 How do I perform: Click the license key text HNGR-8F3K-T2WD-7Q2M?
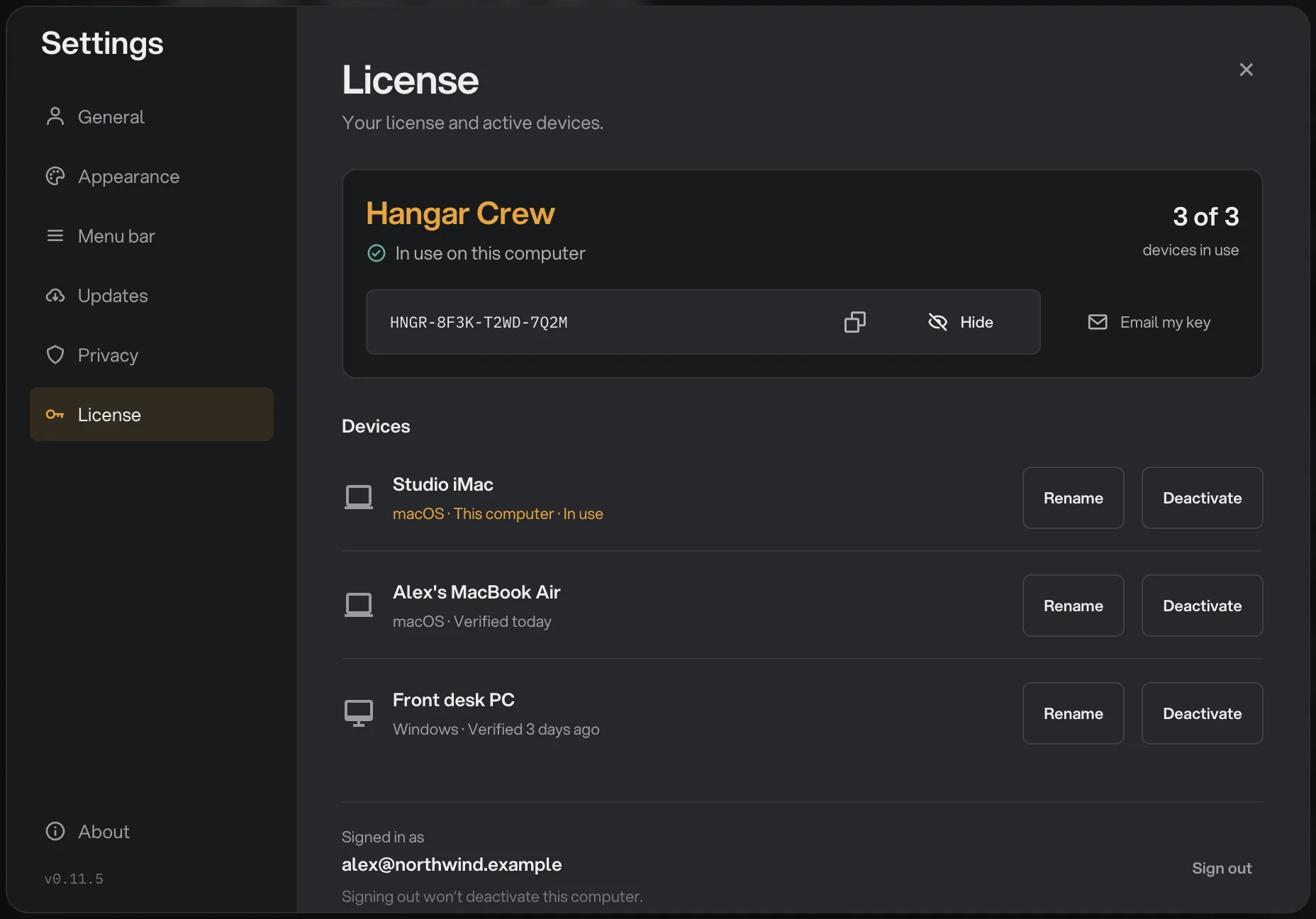click(x=479, y=323)
